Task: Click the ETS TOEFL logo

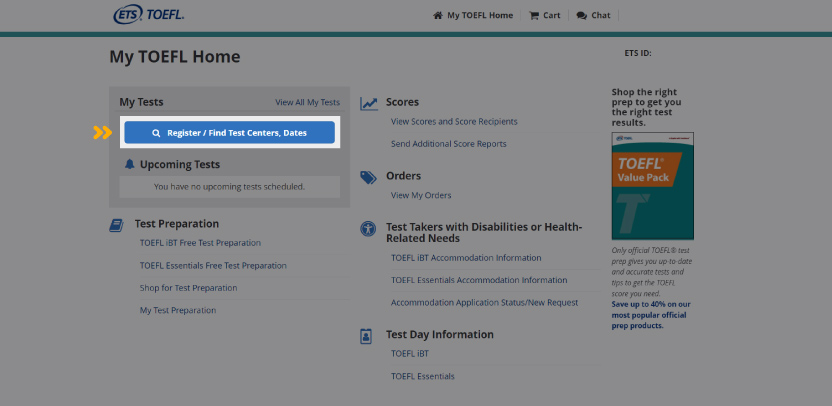Action: point(149,15)
